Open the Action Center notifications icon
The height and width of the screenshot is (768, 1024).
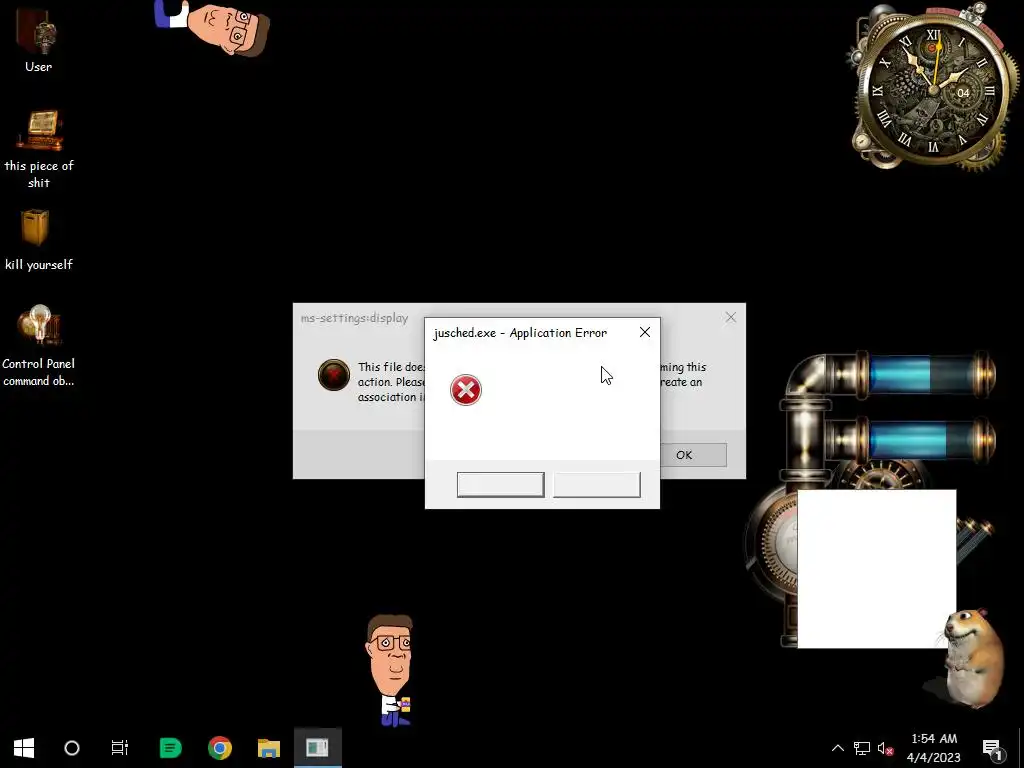[991, 748]
